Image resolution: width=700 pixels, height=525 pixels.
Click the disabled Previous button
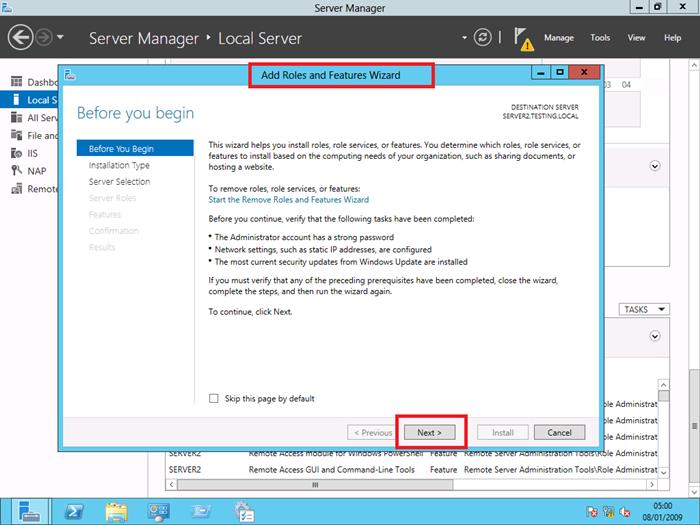coord(373,433)
